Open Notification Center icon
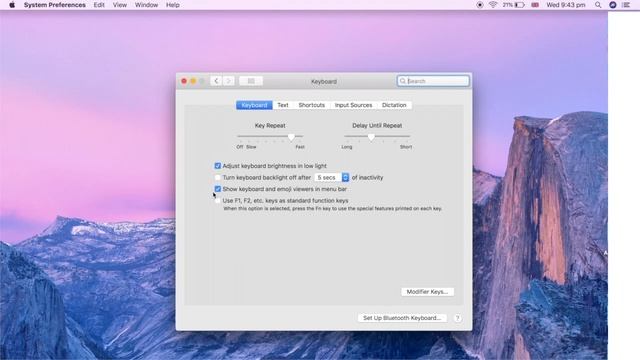 pyautogui.click(x=627, y=5)
